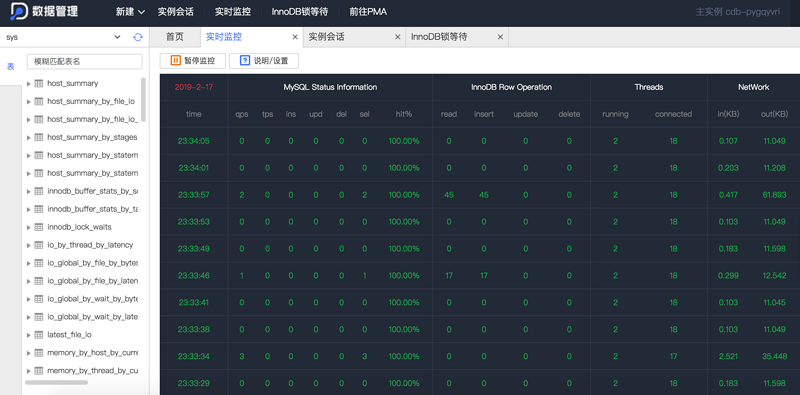Expand the io_global_by_file_by_laten node

pyautogui.click(x=29, y=281)
